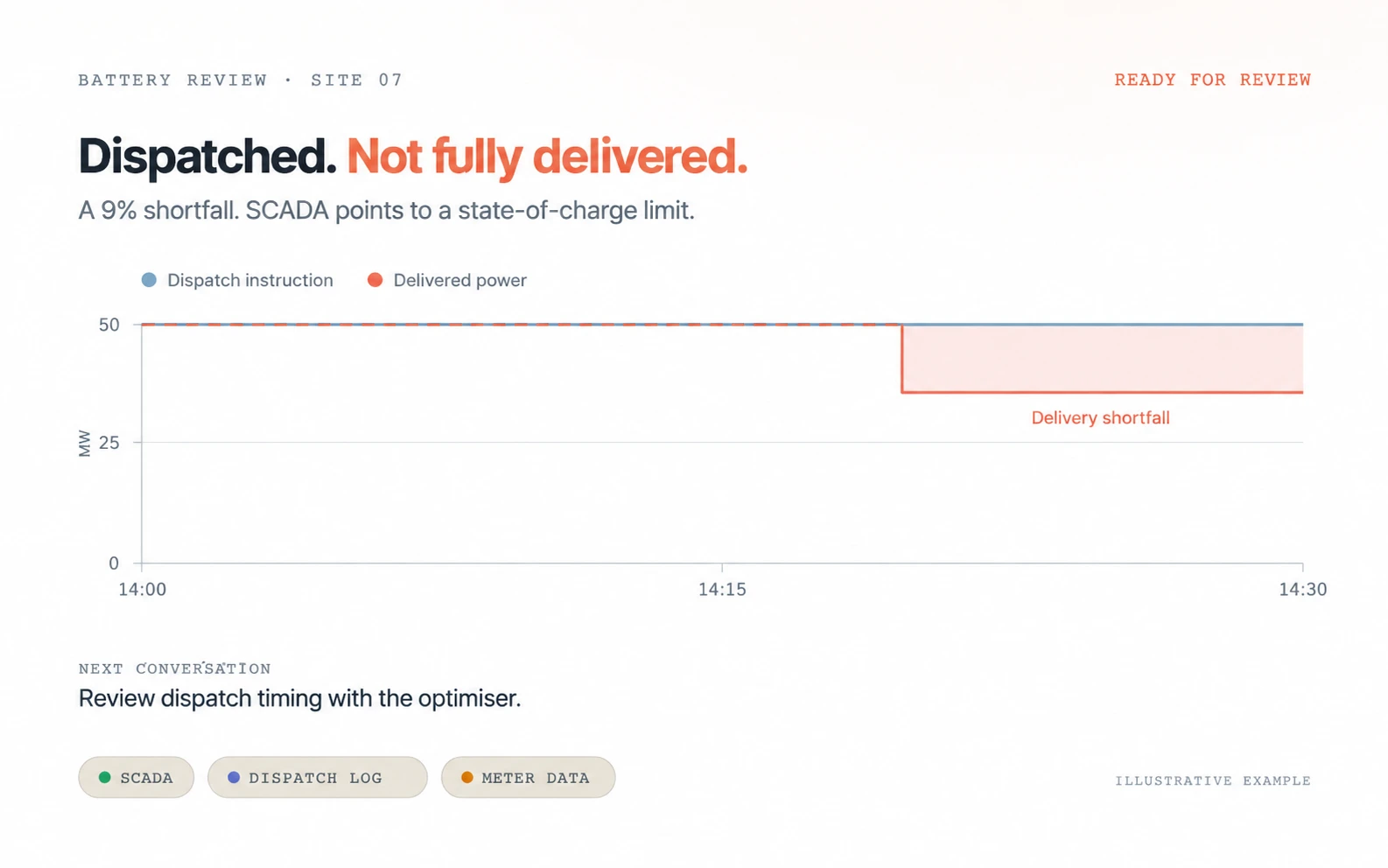The height and width of the screenshot is (868, 1388).
Task: Click the Dispatched. Not fully delivered. headline
Action: coord(413,157)
